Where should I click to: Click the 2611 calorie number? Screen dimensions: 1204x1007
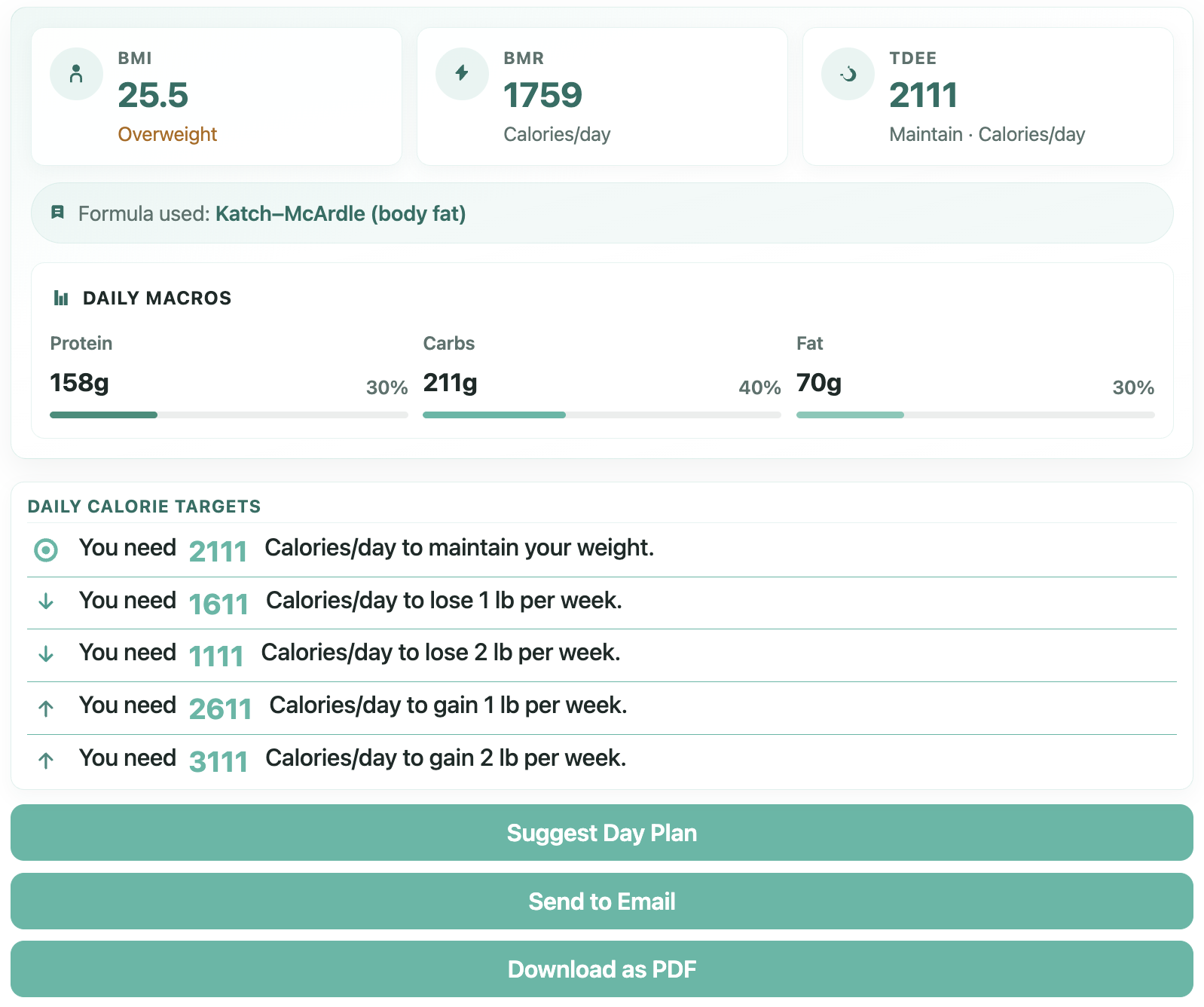tap(220, 709)
